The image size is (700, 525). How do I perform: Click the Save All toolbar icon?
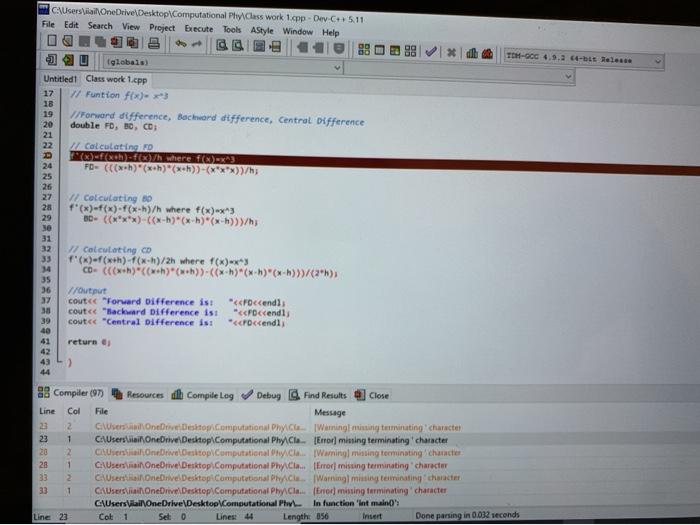(x=100, y=42)
